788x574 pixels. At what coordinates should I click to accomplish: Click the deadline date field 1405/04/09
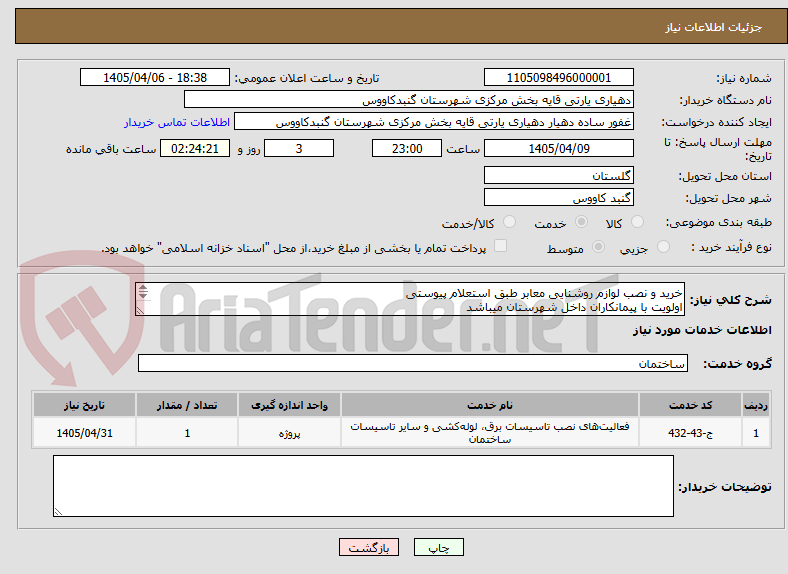558,148
